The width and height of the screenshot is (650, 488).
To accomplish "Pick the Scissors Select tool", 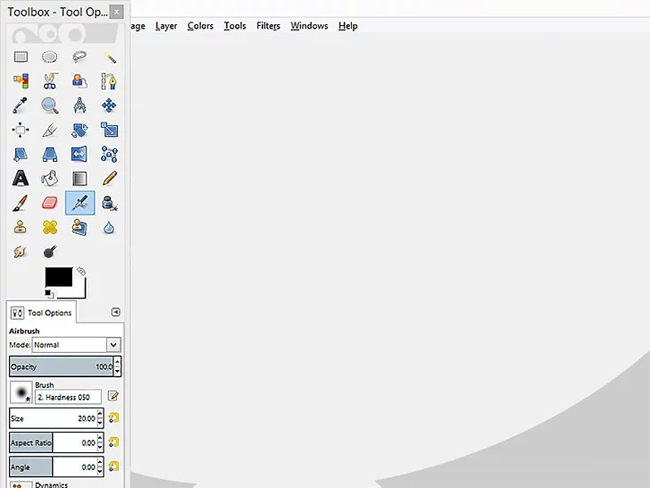I will tap(50, 81).
